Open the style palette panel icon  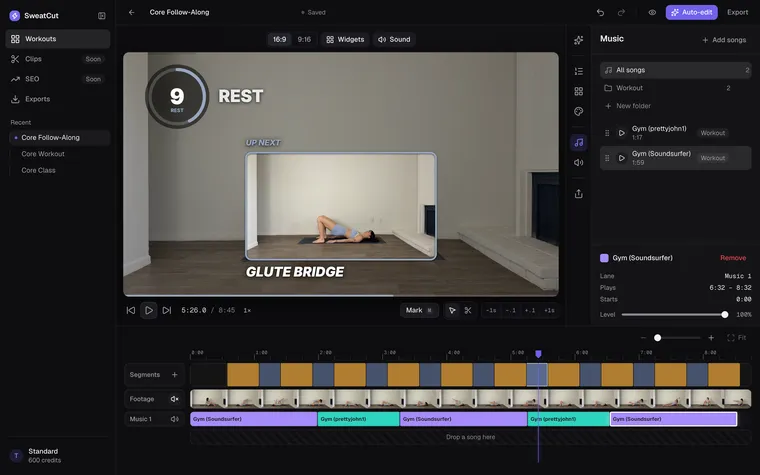[x=579, y=111]
